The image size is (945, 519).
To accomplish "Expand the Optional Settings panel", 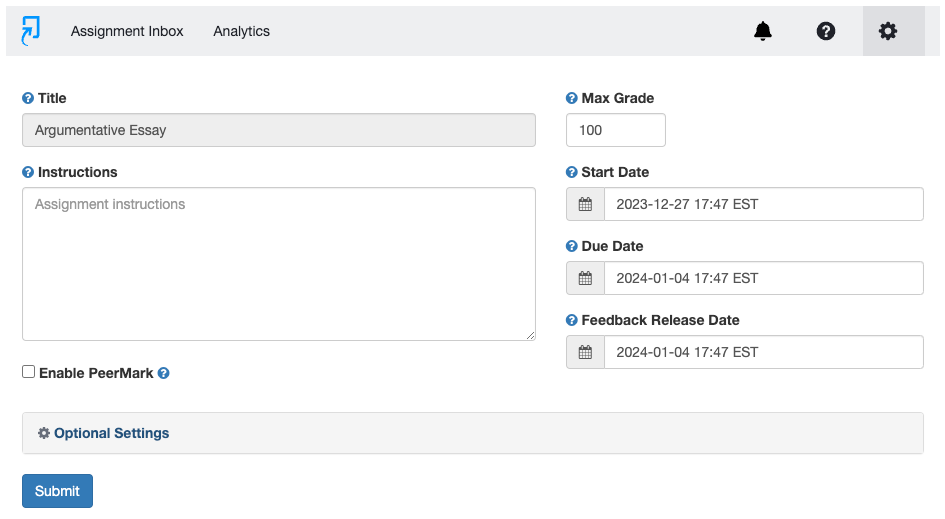I will coord(472,433).
